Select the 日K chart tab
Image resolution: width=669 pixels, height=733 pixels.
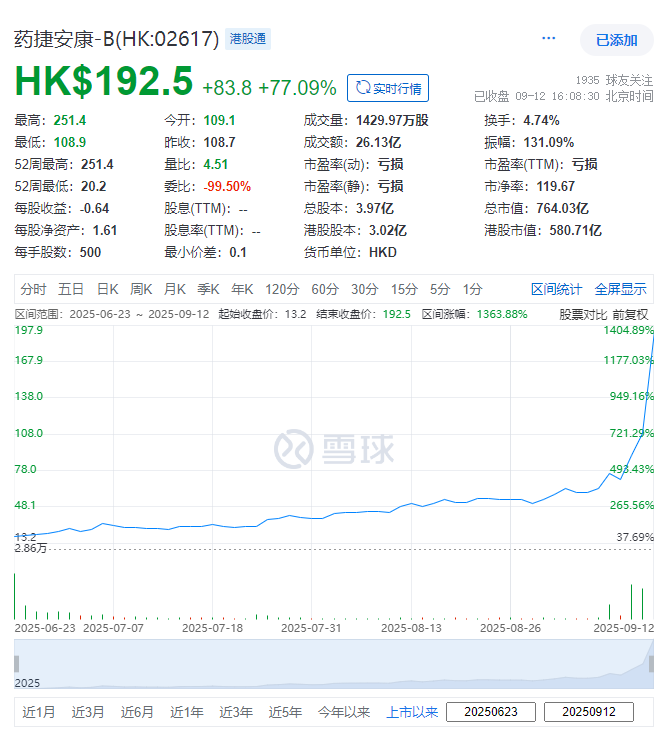click(x=108, y=289)
